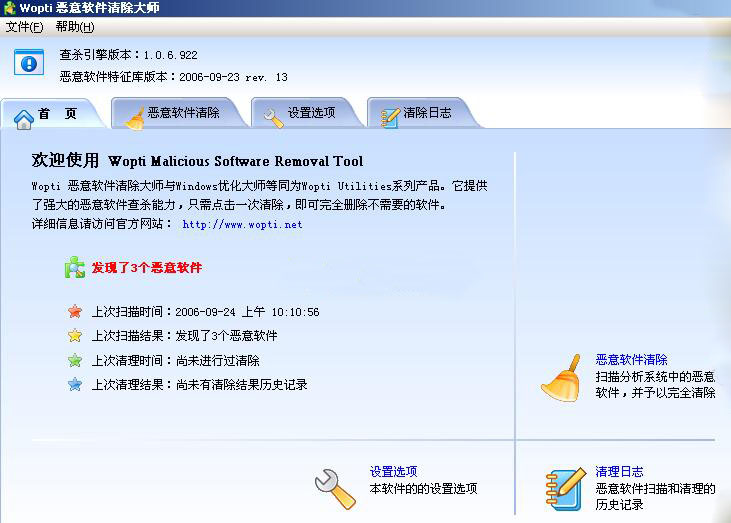
Task: Click the Wopti title bar app icon
Action: tap(10, 8)
